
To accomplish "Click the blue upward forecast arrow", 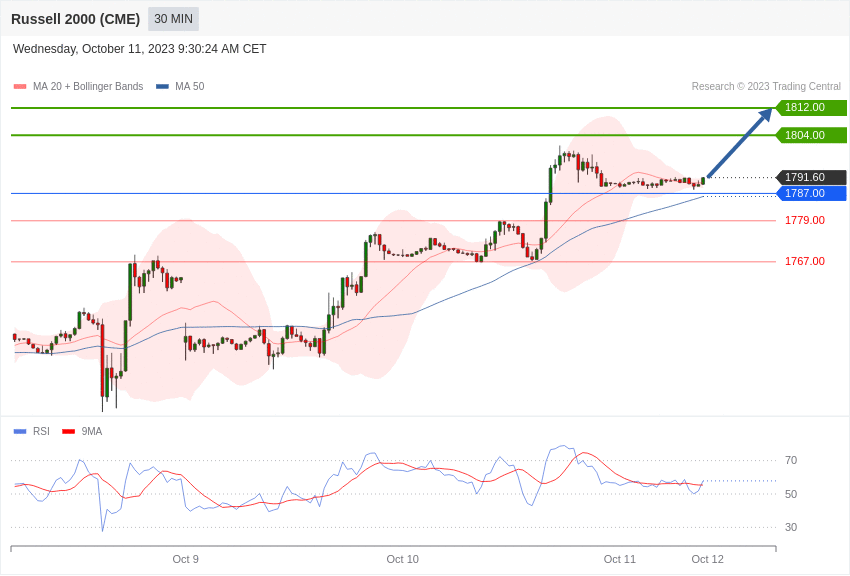I will click(739, 143).
